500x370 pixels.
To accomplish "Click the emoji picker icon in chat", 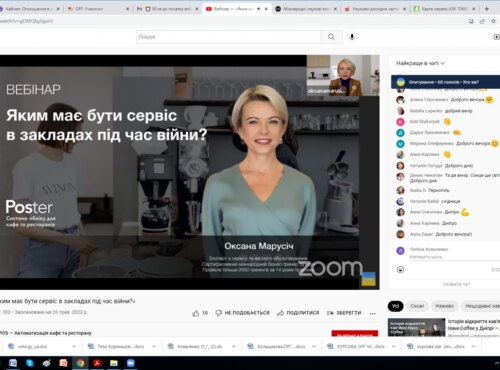I will click(x=400, y=269).
